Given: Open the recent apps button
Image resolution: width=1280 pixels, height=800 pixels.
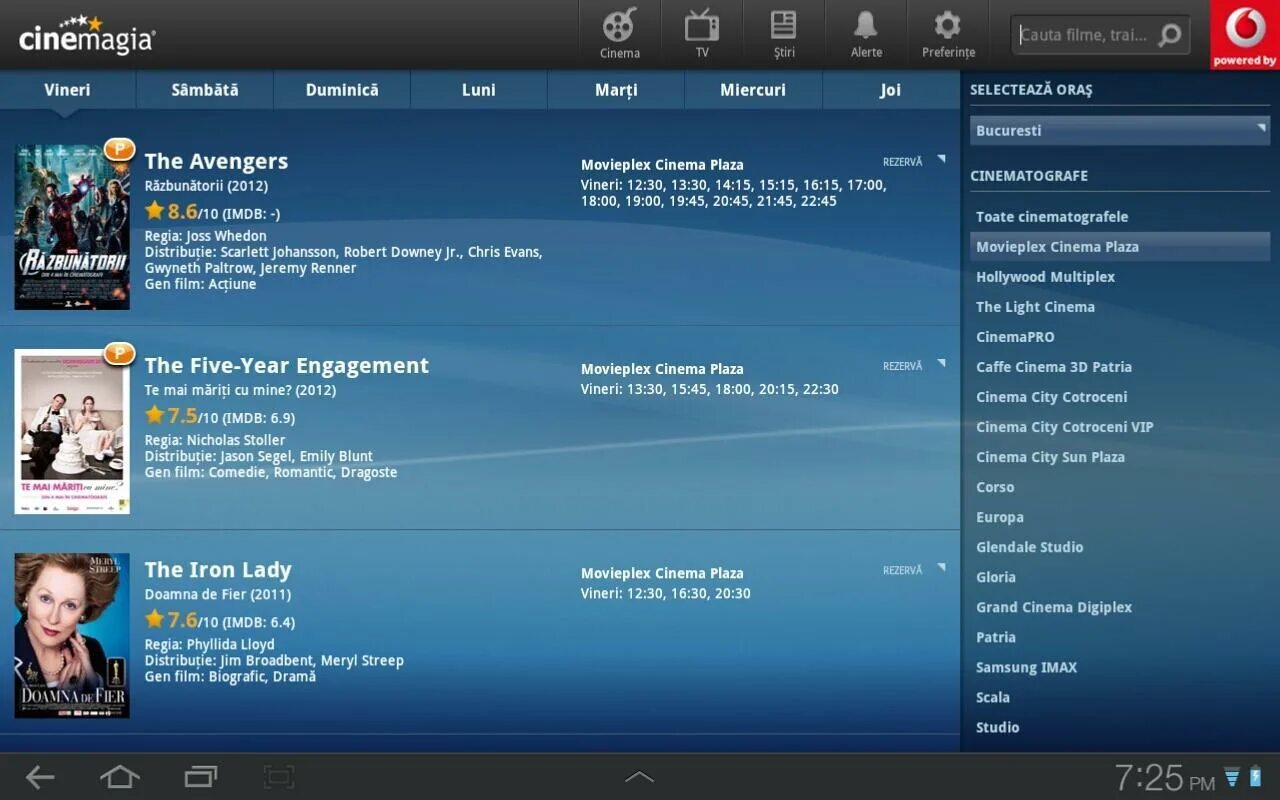Looking at the screenshot, I should pyautogui.click(x=200, y=777).
